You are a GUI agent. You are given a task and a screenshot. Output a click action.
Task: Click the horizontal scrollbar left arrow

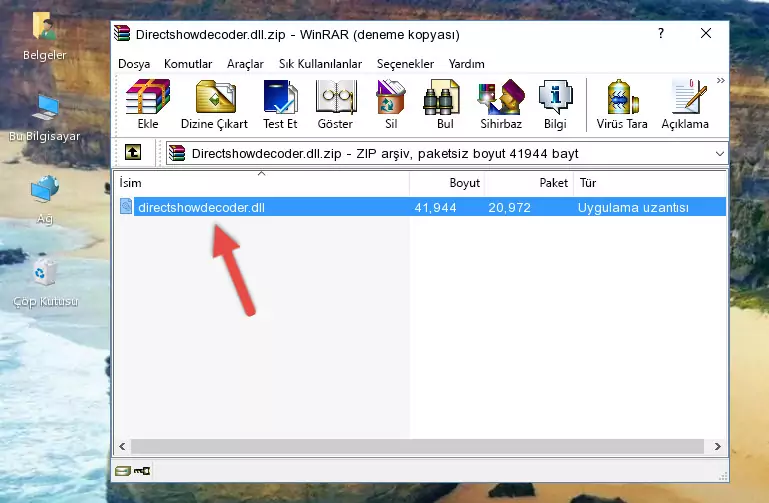pyautogui.click(x=122, y=446)
